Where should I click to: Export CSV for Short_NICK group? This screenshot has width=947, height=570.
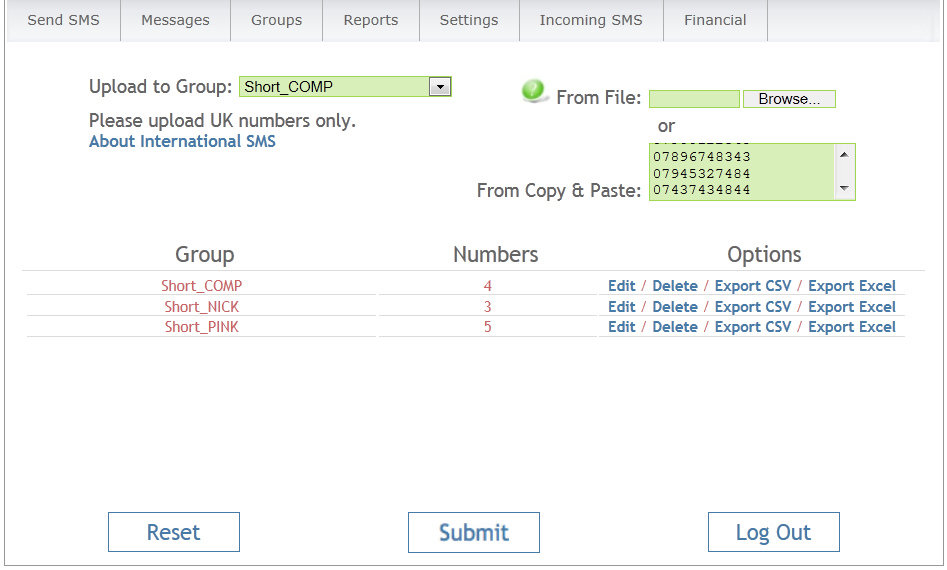coord(753,307)
